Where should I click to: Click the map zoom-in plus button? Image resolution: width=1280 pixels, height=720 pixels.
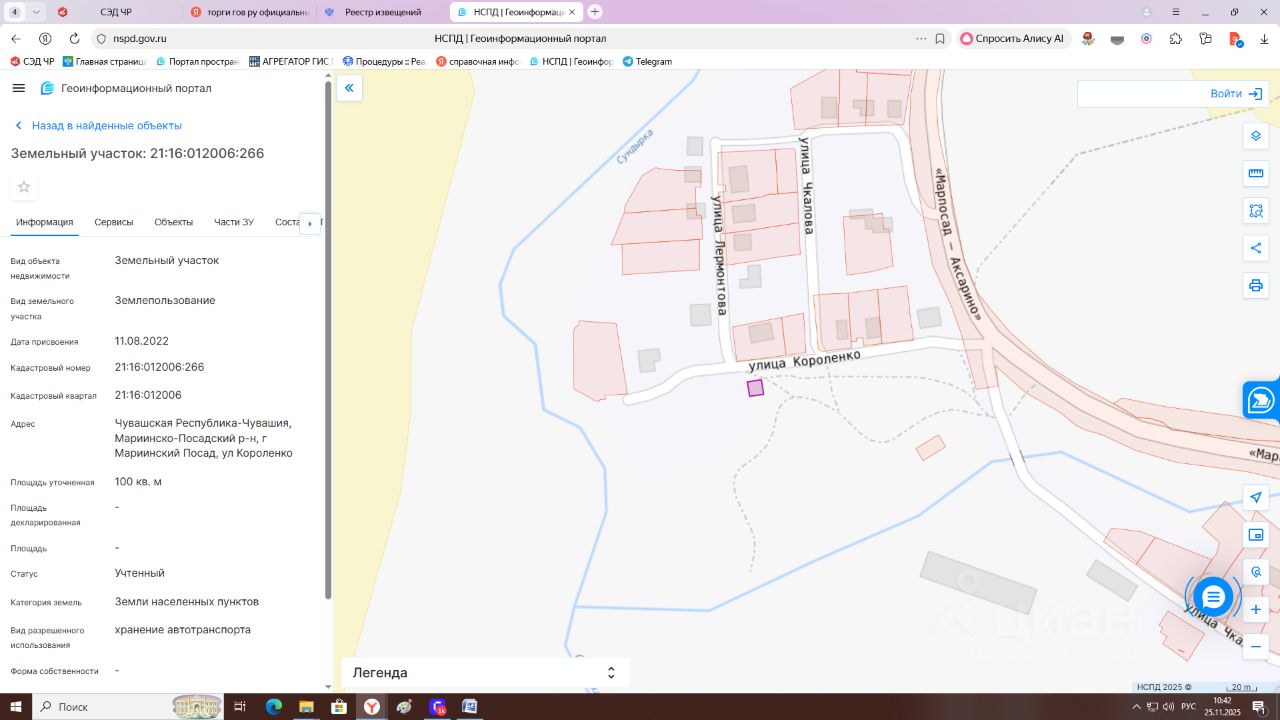point(1256,609)
